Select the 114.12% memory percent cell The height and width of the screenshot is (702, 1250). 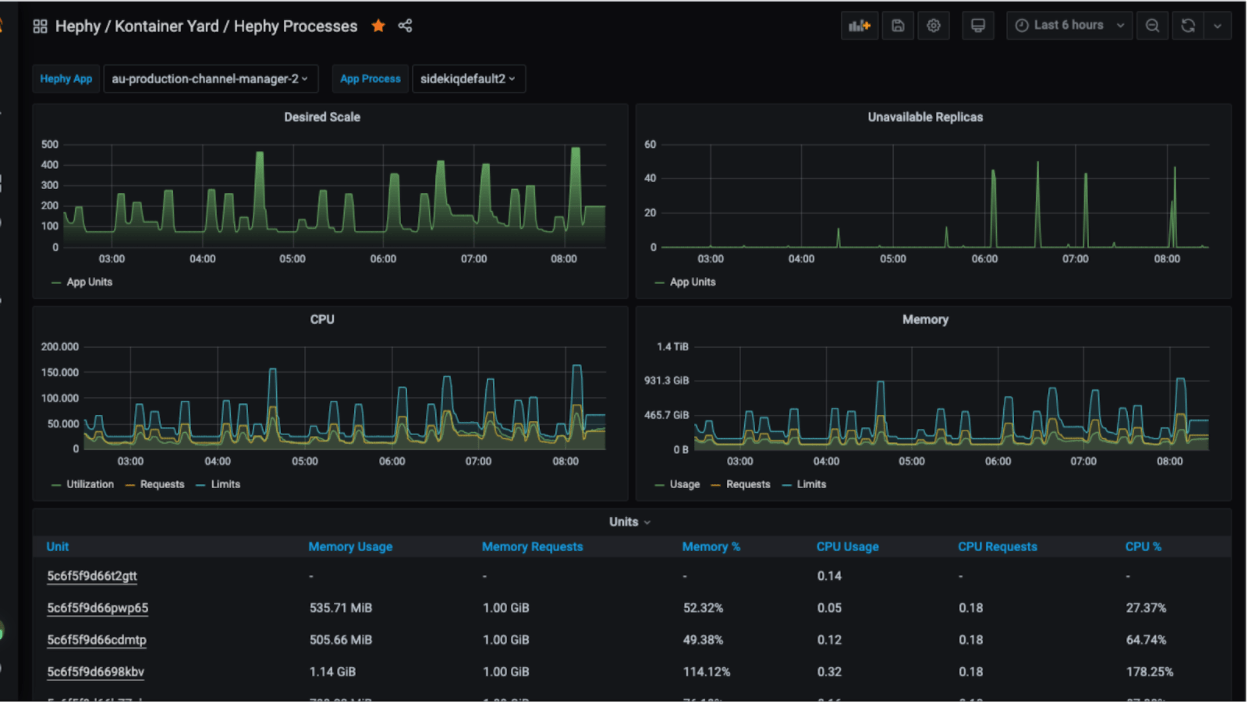pos(707,672)
